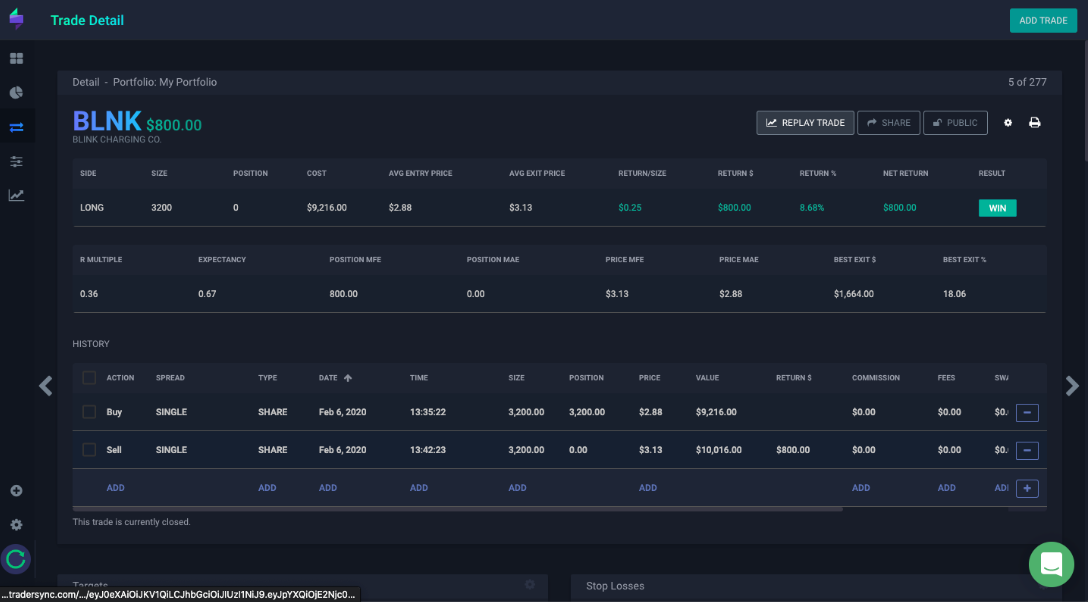Click the Sell row SHARE type cell
The image size is (1088, 602).
tap(273, 449)
